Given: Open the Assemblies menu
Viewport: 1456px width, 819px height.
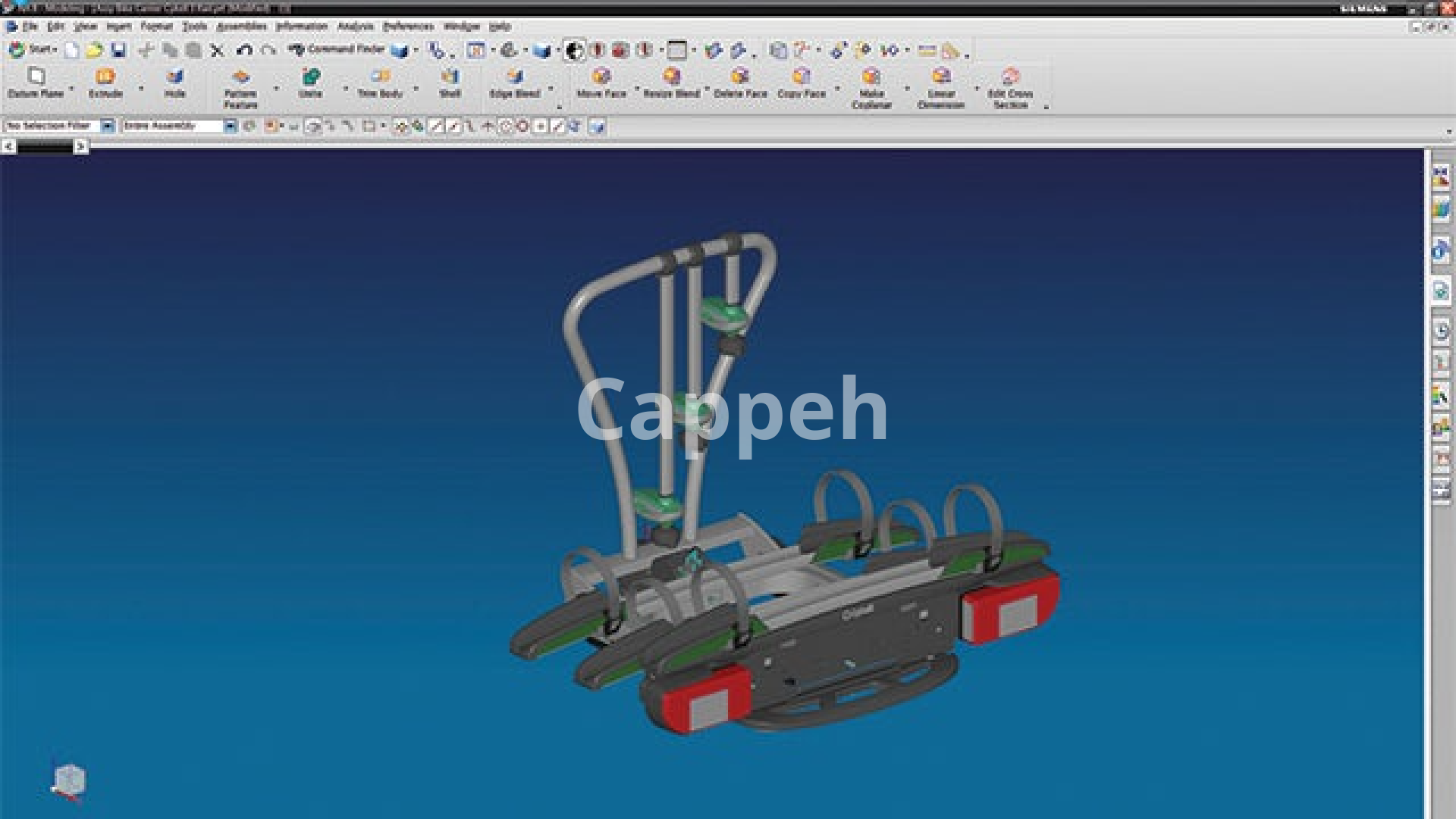Looking at the screenshot, I should tap(241, 27).
